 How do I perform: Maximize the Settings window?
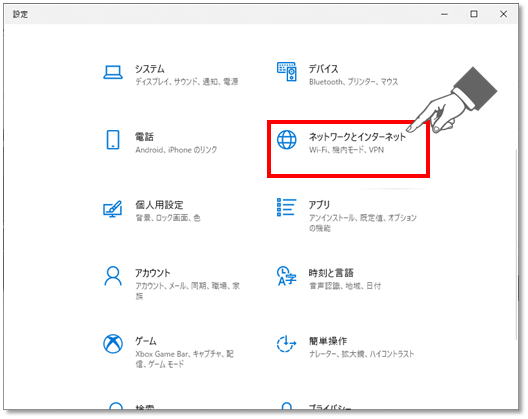click(x=474, y=14)
